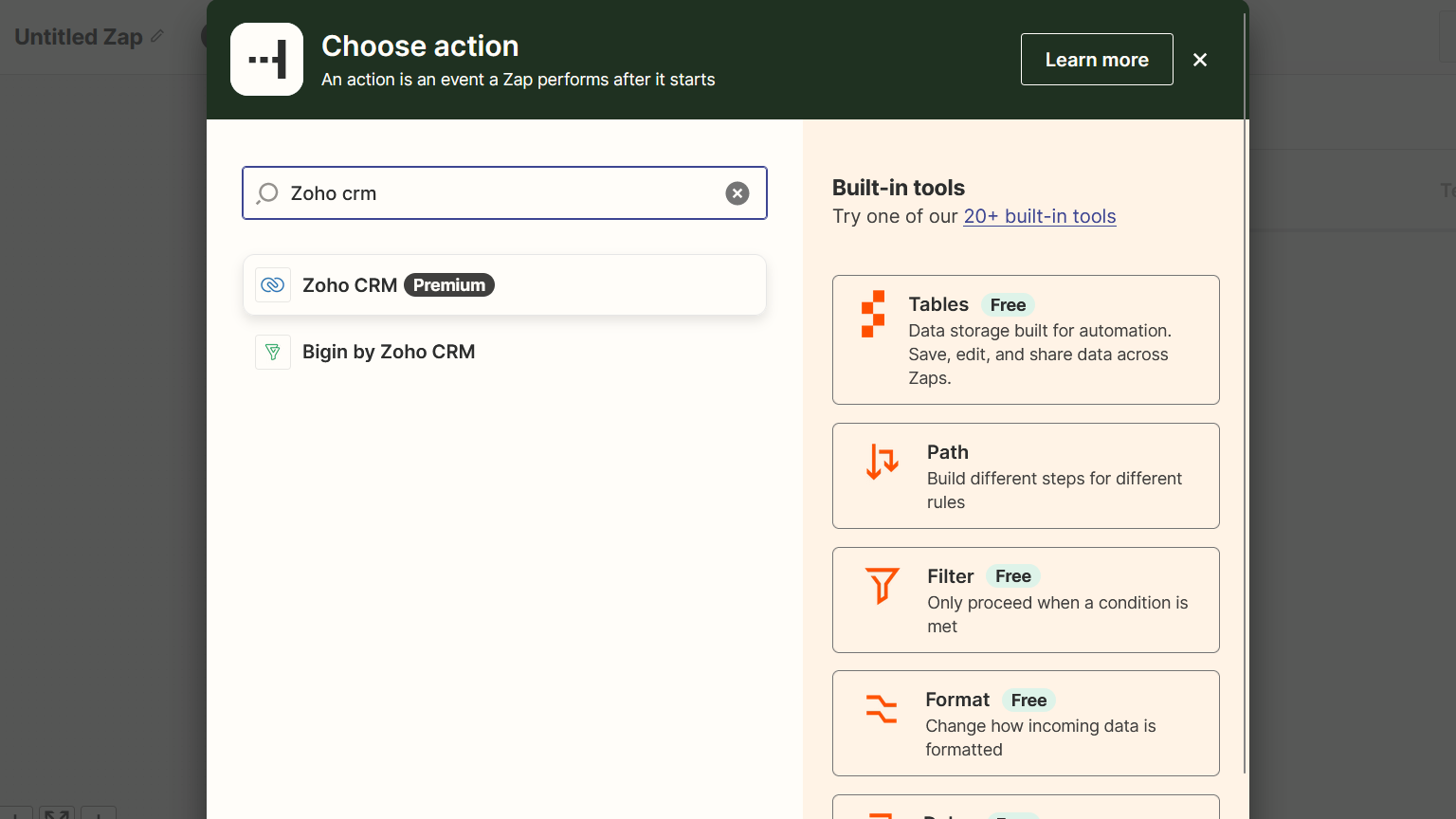
Task: Select the Path arrows icon
Action: pos(882,462)
